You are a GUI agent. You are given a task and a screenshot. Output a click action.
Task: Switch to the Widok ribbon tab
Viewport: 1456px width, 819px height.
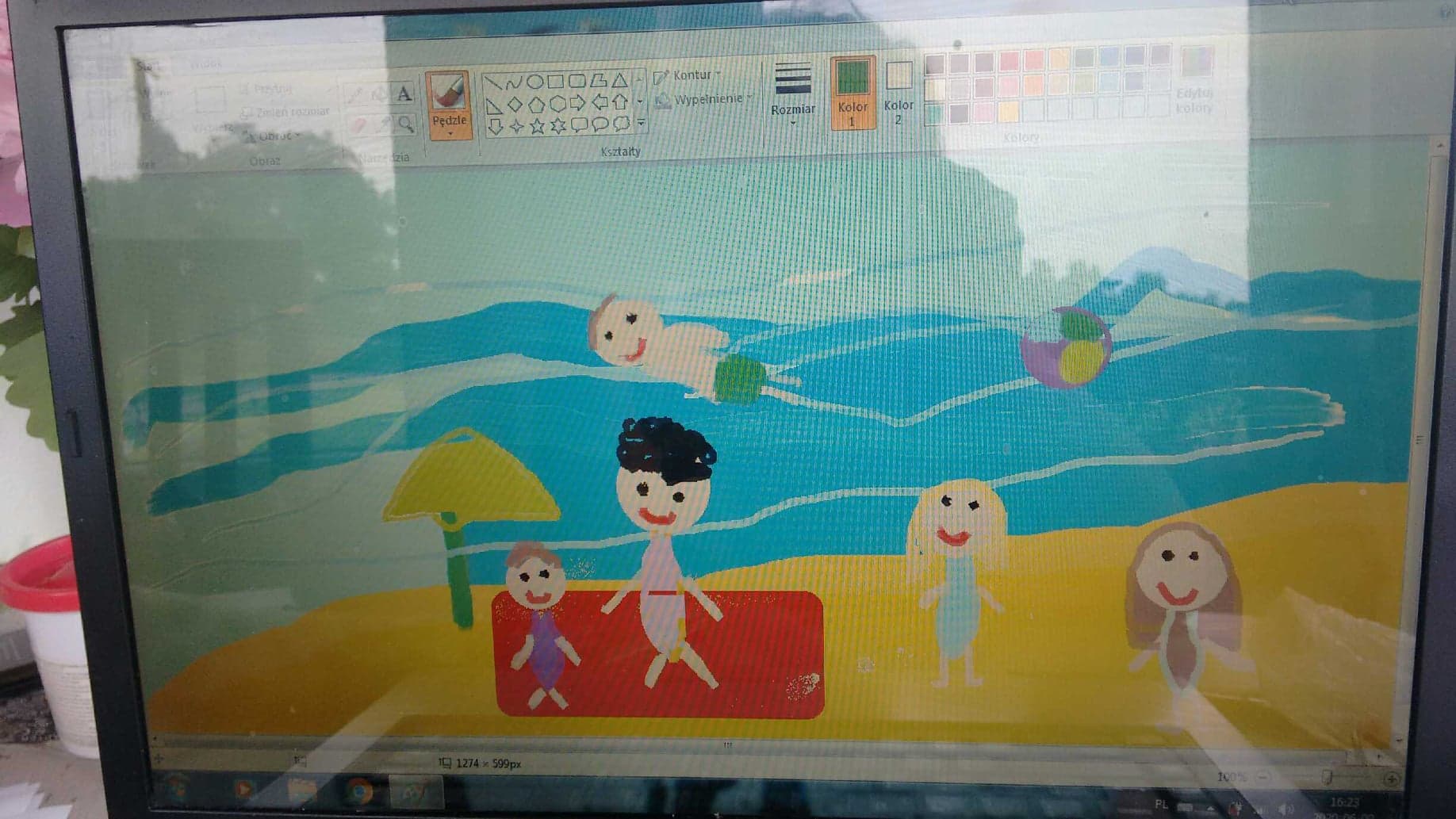pyautogui.click(x=206, y=63)
